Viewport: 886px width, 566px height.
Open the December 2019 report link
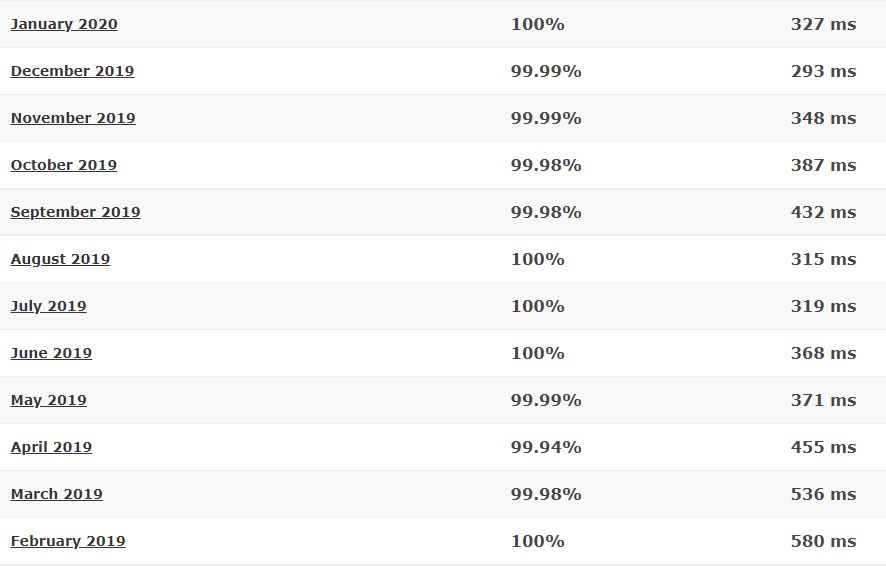coord(72,71)
